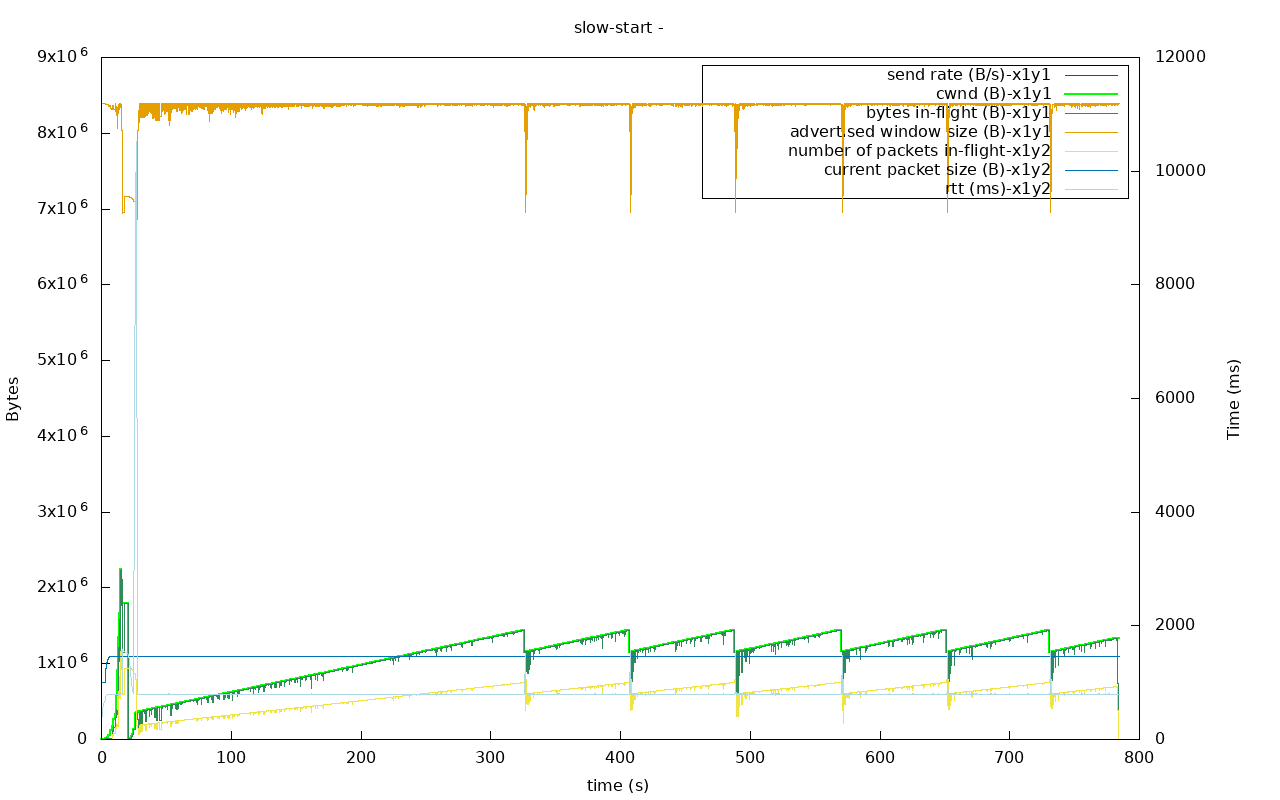Click the 9x10 6 left axis tick label

63,54
